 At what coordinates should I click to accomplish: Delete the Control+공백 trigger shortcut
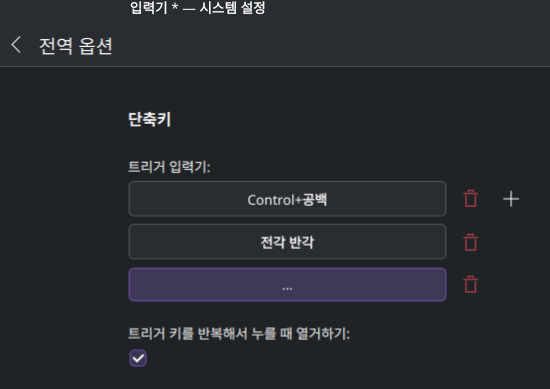tap(470, 199)
